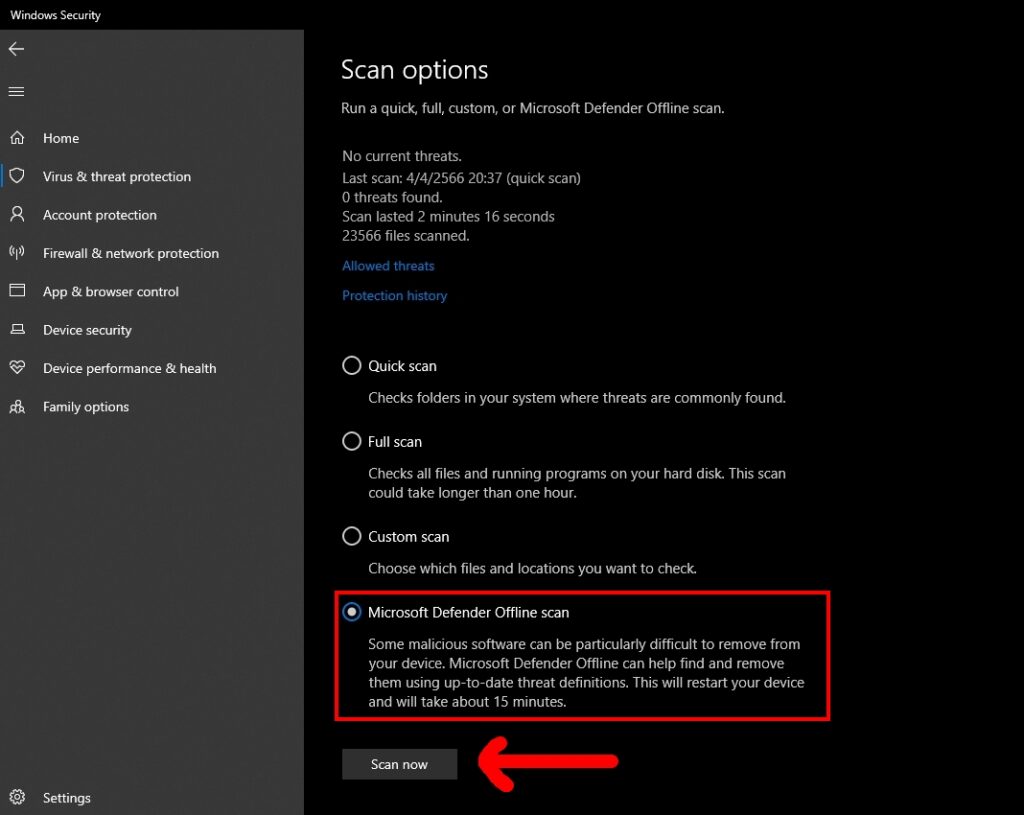Click the Virus & threat protection shield icon
Screen dimensions: 1024x815
[x=17, y=176]
